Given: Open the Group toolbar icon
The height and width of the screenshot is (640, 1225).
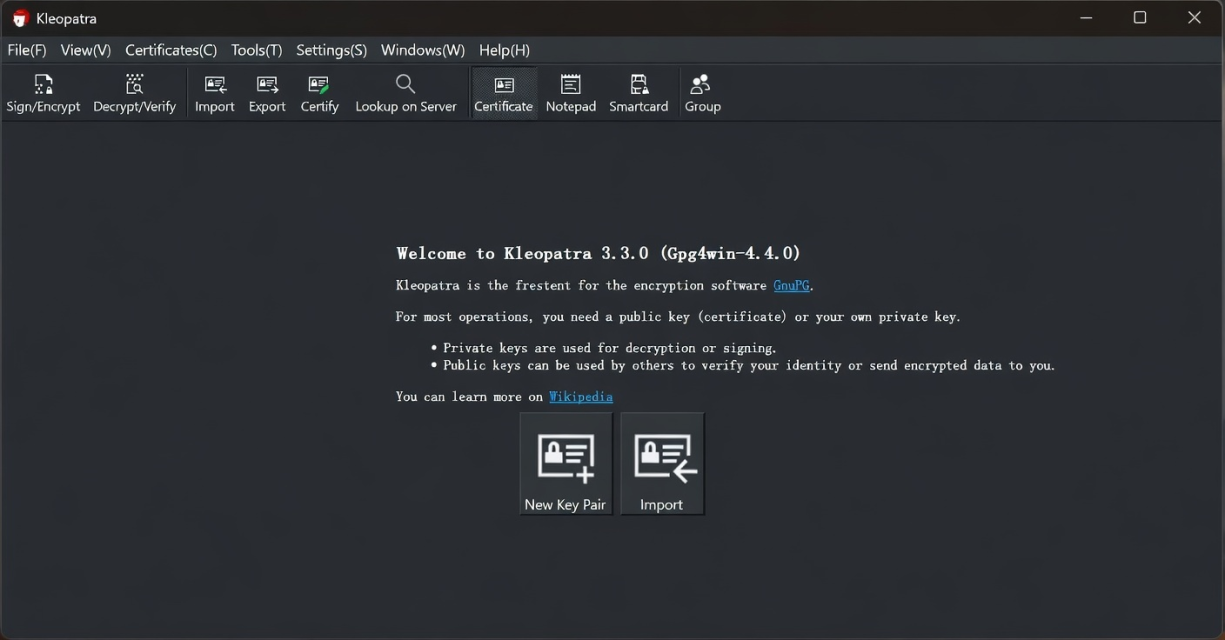Looking at the screenshot, I should pyautogui.click(x=702, y=94).
